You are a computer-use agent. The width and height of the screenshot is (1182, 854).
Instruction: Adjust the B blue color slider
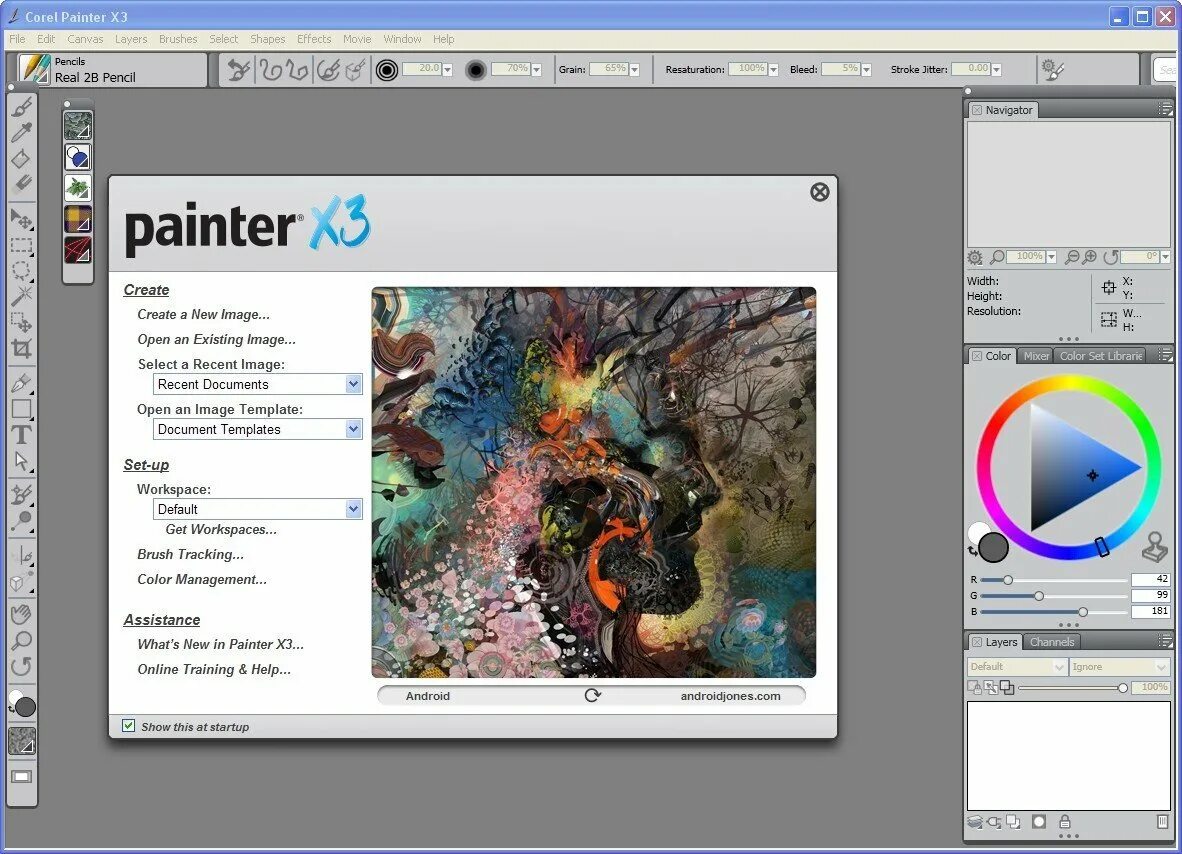coord(1054,611)
